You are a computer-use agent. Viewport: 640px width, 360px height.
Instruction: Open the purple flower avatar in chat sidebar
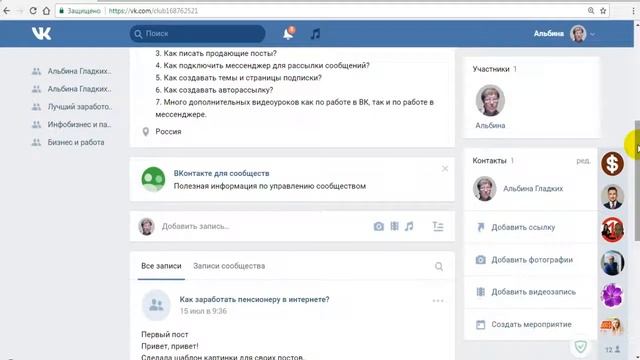coord(612,295)
